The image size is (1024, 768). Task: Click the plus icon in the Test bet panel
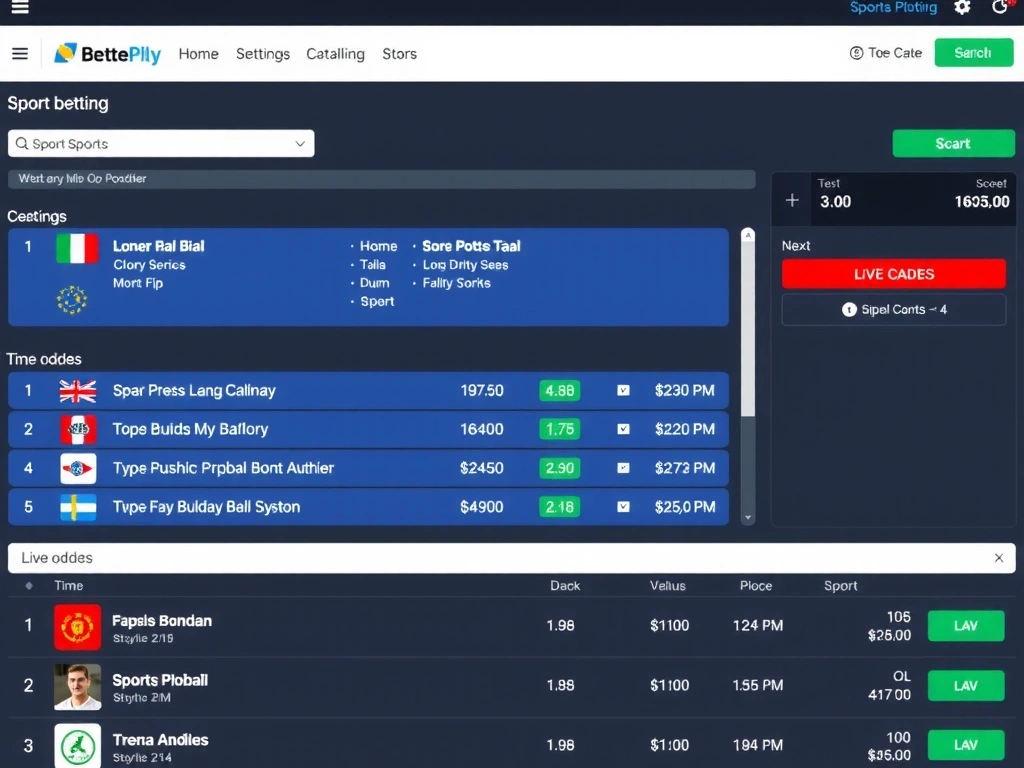(791, 199)
